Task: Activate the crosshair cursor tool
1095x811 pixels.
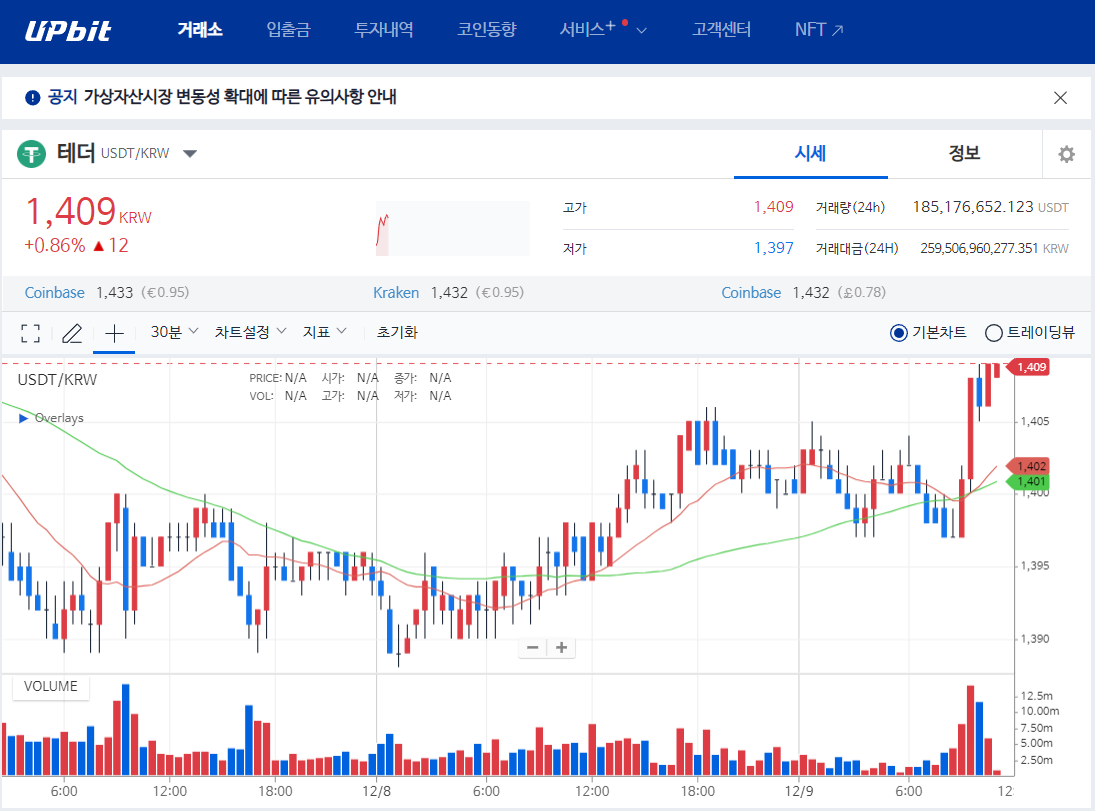Action: [x=114, y=333]
